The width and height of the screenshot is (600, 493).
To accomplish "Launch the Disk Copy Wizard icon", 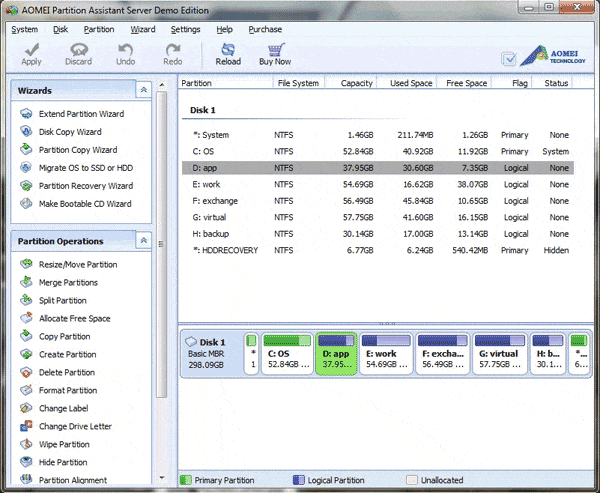I will click(x=26, y=132).
